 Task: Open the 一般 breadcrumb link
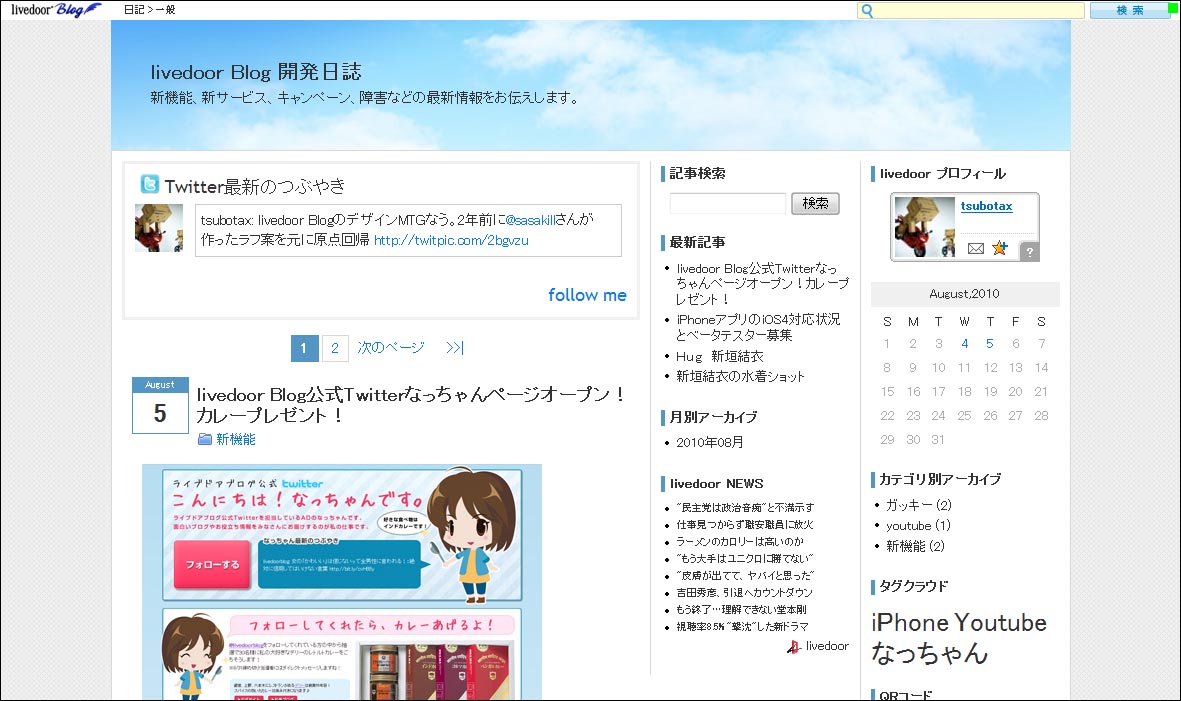165,10
